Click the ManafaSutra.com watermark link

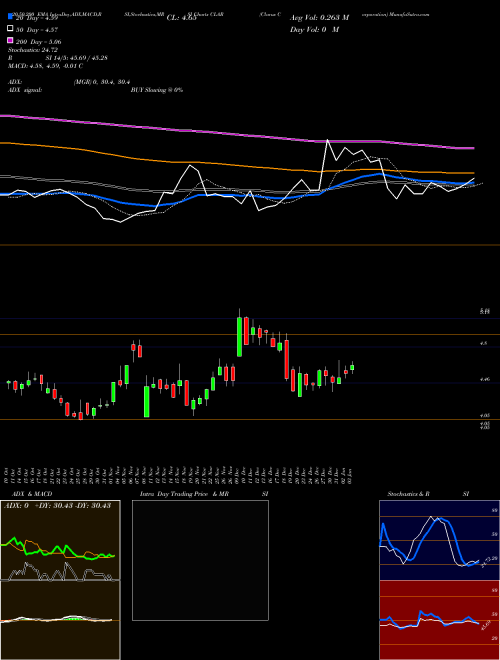(410, 14)
